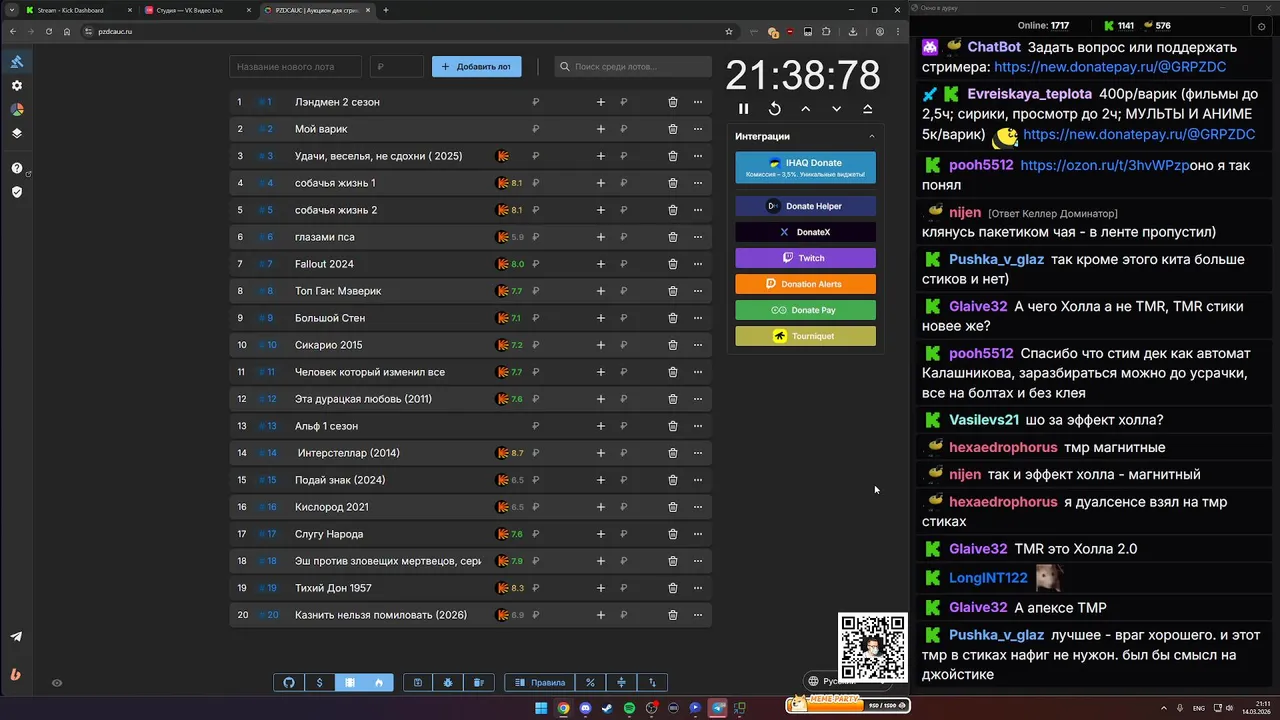Open more options for глазами пса

pos(698,237)
